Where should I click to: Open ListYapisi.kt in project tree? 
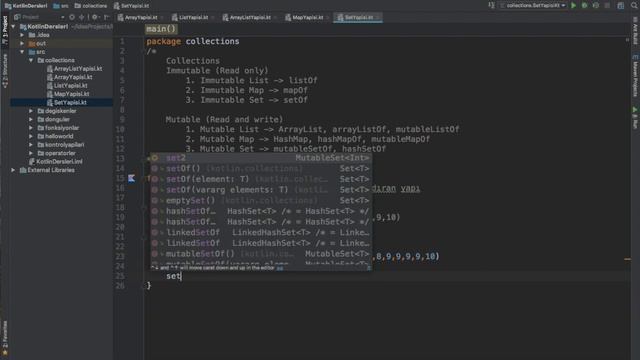(x=67, y=86)
